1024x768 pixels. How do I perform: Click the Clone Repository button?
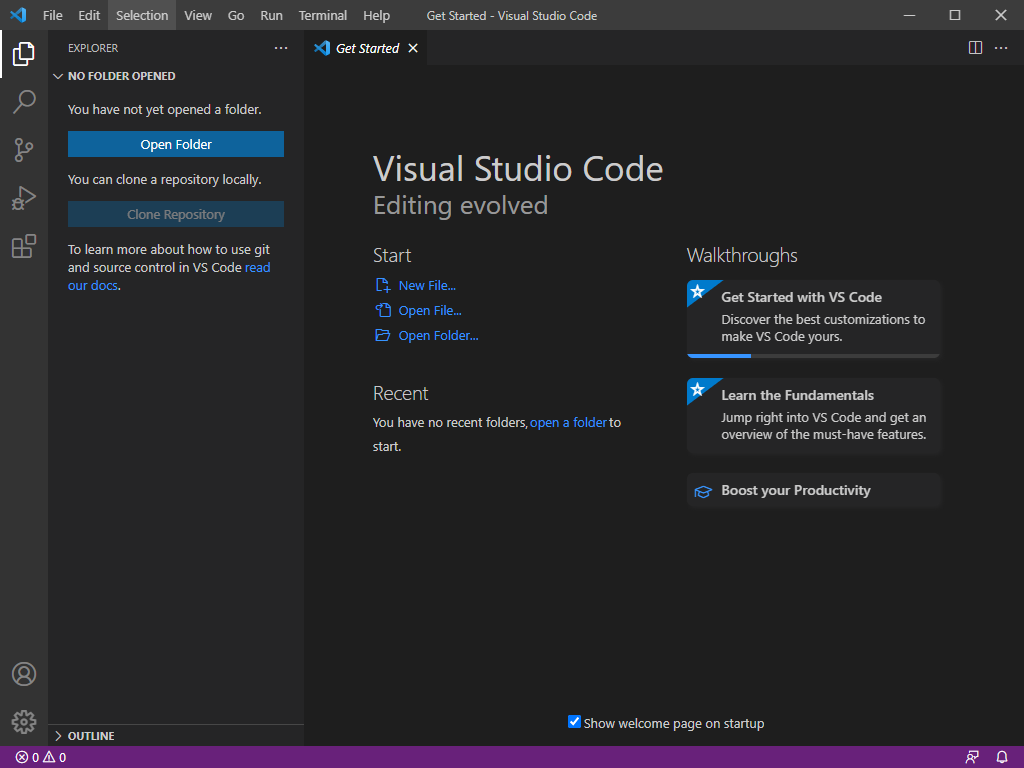[x=176, y=214]
